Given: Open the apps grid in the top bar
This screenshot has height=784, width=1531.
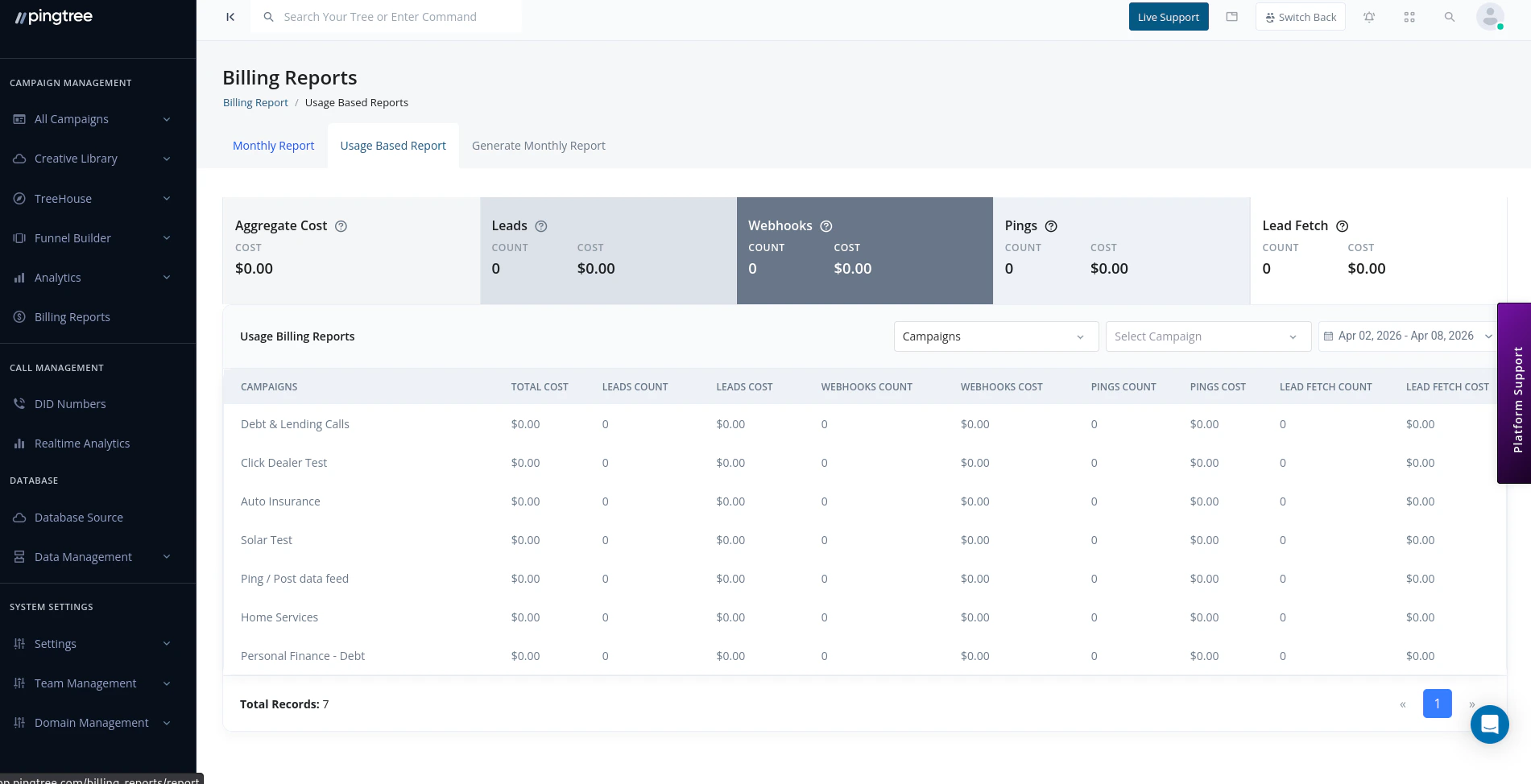Looking at the screenshot, I should pyautogui.click(x=1409, y=16).
